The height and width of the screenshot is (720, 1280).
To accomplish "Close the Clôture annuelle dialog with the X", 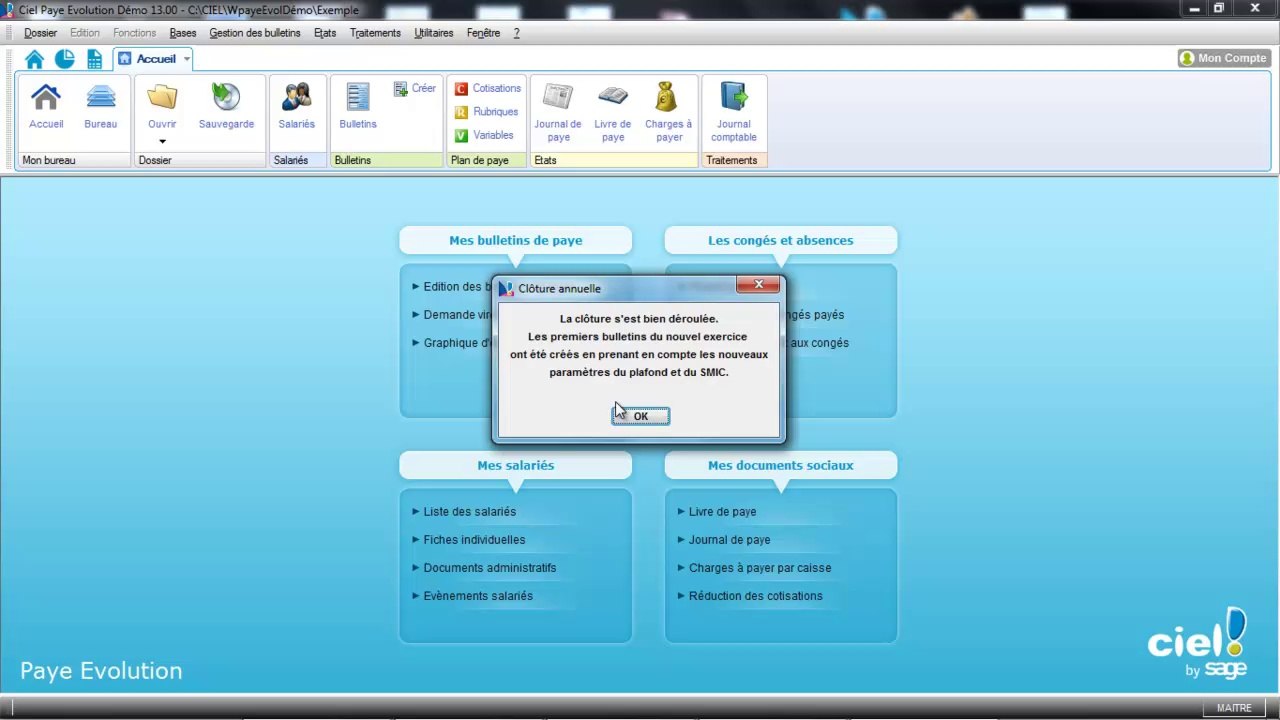I will tap(758, 285).
